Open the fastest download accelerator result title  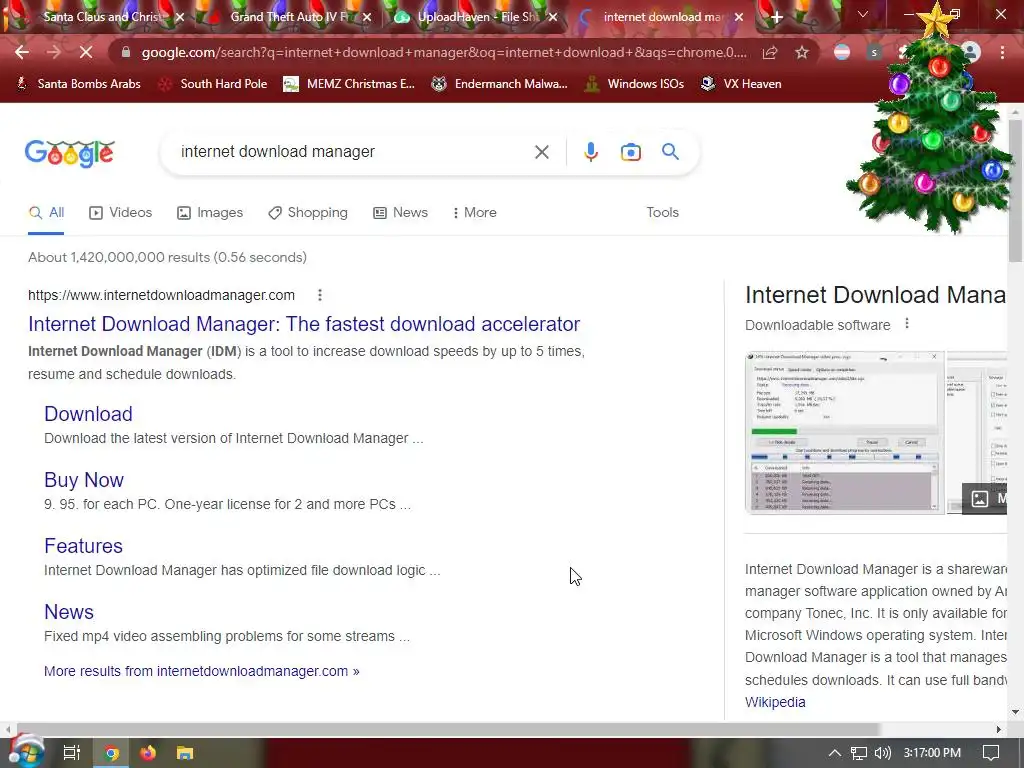(x=304, y=324)
